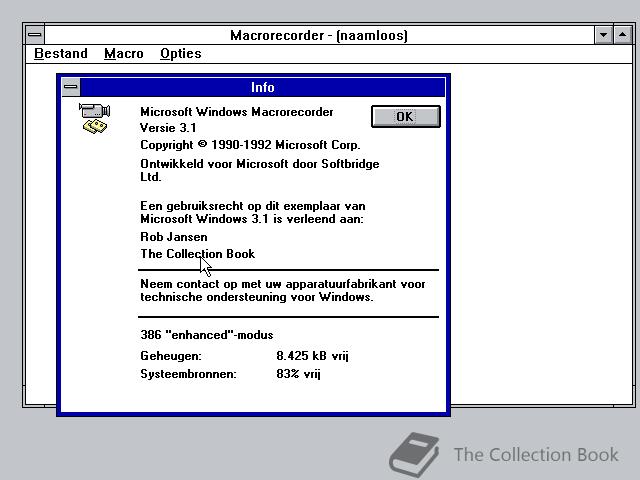Open the Macro menu
Image resolution: width=640 pixels, height=480 pixels.
click(x=124, y=53)
